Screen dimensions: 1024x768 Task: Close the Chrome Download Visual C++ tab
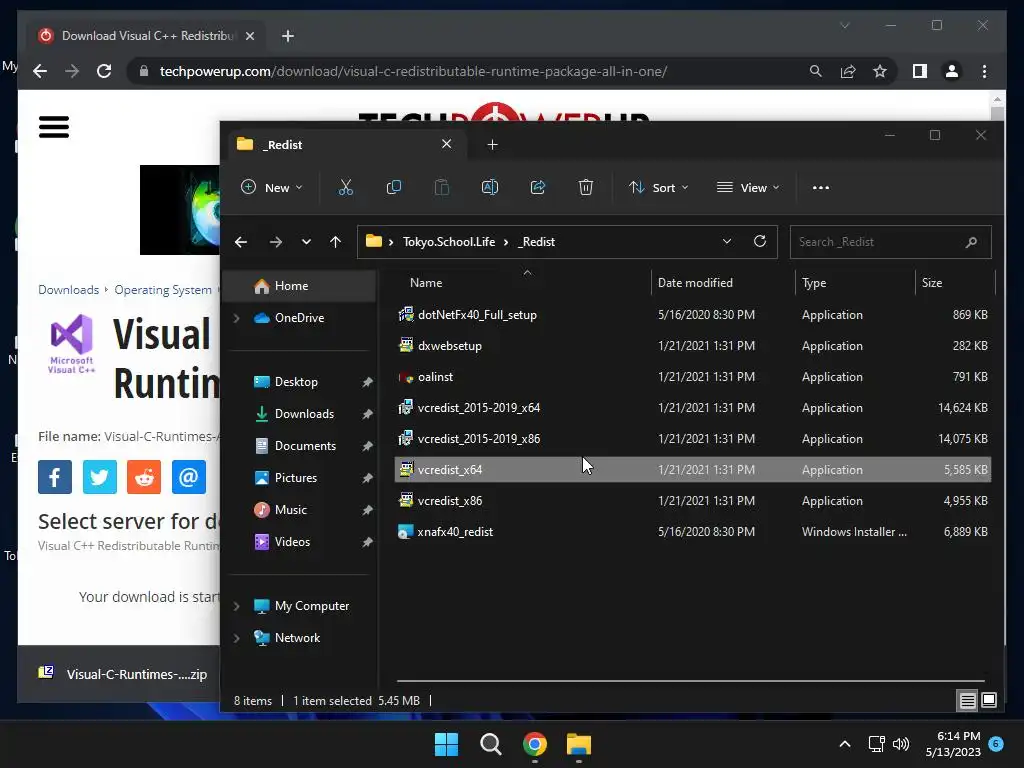(249, 36)
